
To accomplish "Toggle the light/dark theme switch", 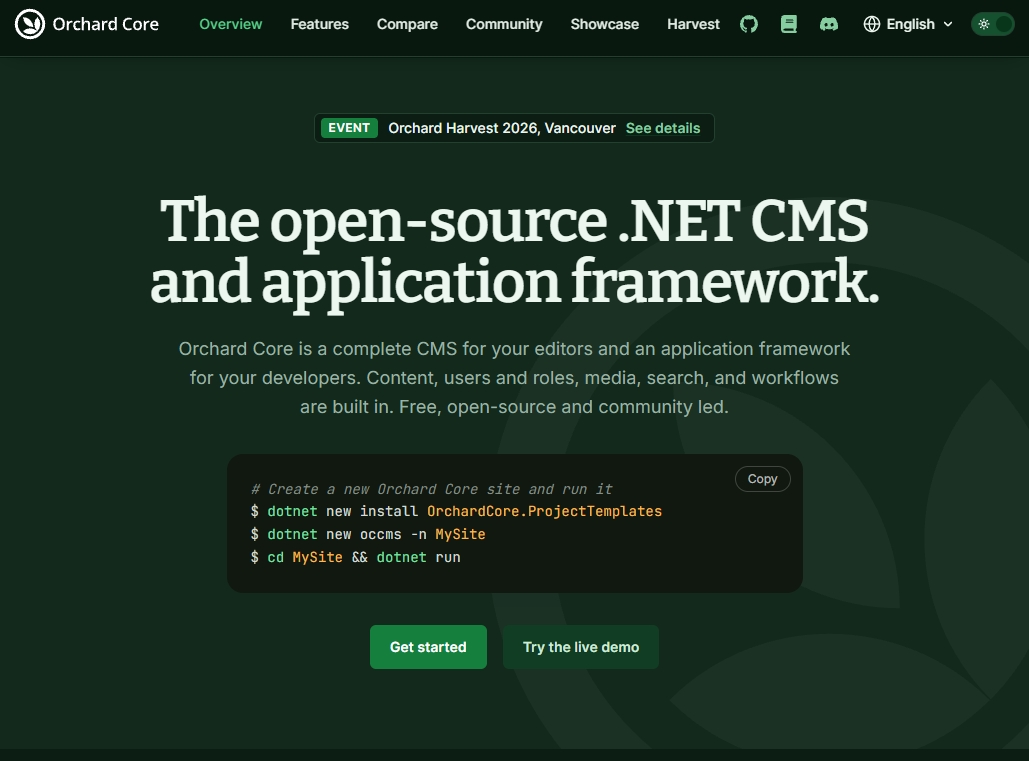I will click(992, 24).
